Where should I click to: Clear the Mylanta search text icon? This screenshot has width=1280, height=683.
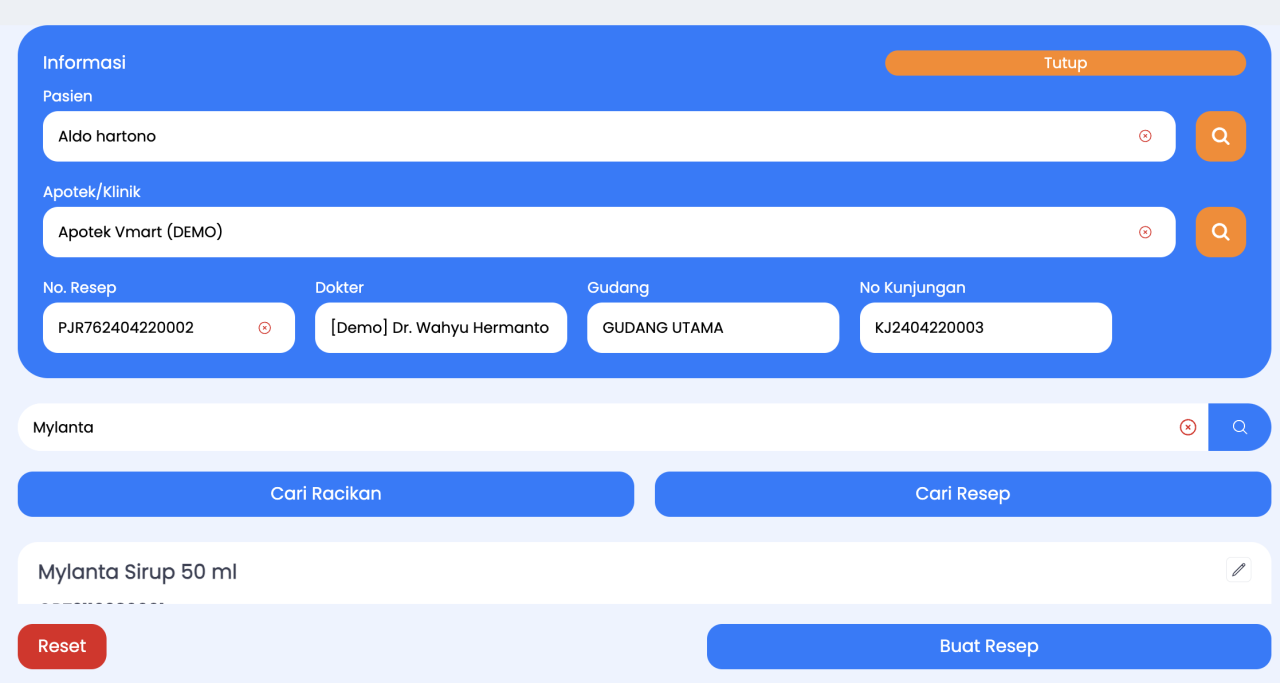pyautogui.click(x=1188, y=427)
